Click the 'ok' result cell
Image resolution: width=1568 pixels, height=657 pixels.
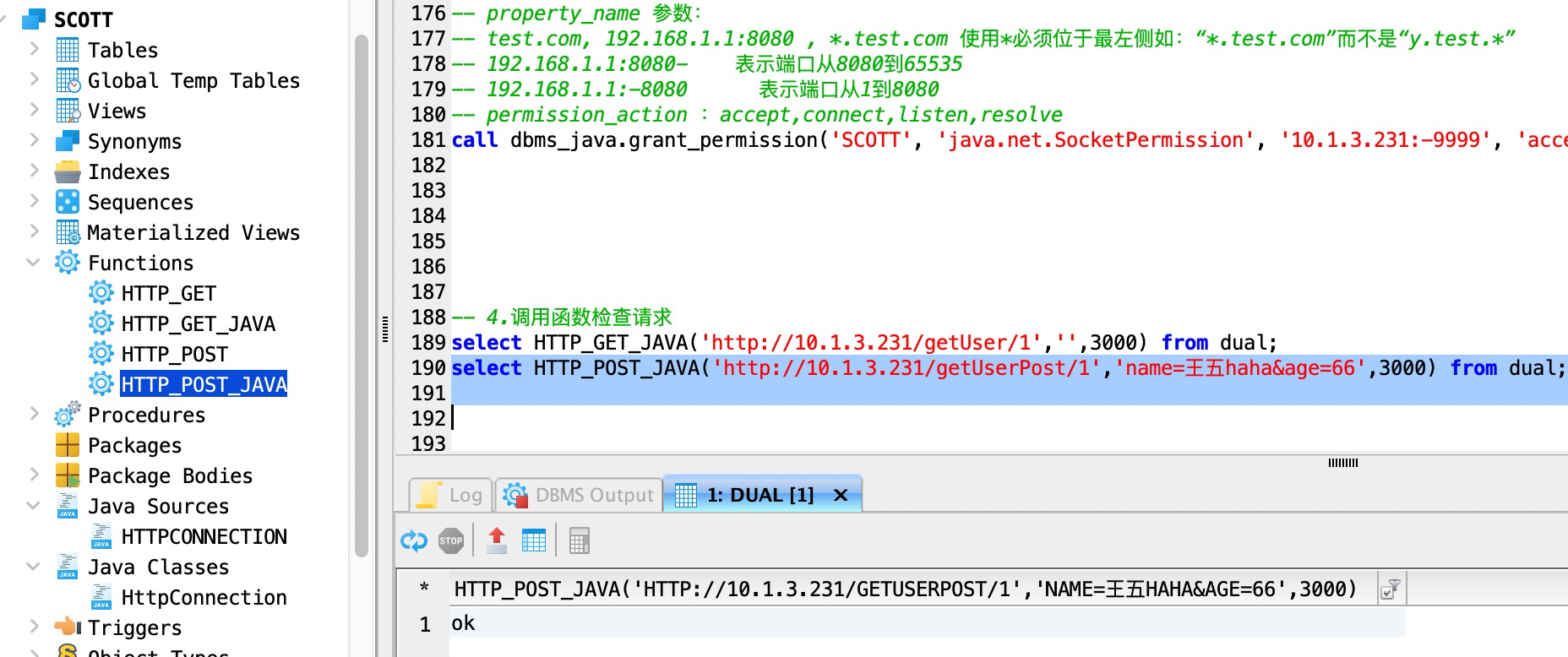click(927, 624)
